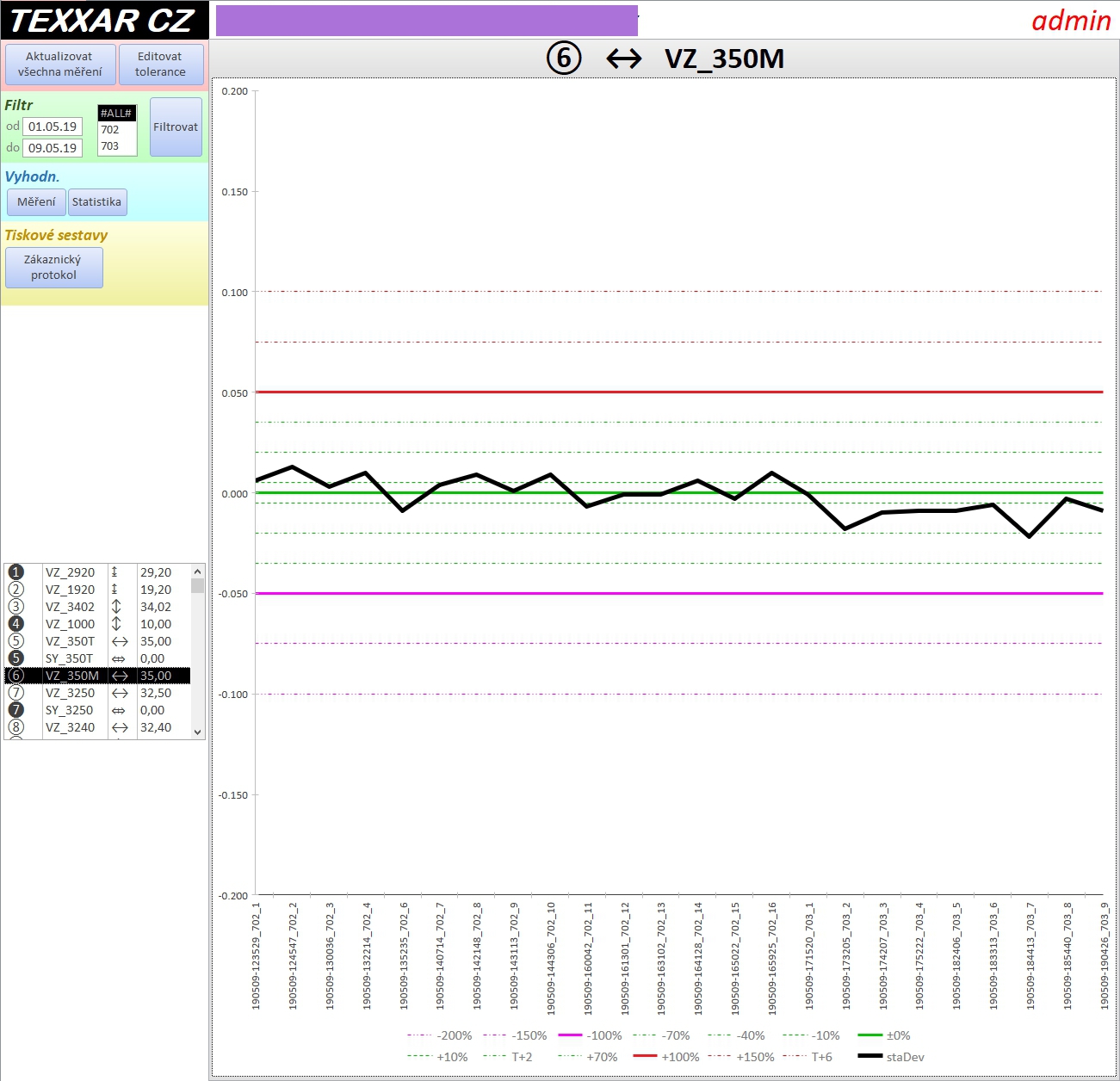Image resolution: width=1120 pixels, height=1081 pixels.
Task: Click the magenta -100% legend entry
Action: pyautogui.click(x=590, y=1035)
